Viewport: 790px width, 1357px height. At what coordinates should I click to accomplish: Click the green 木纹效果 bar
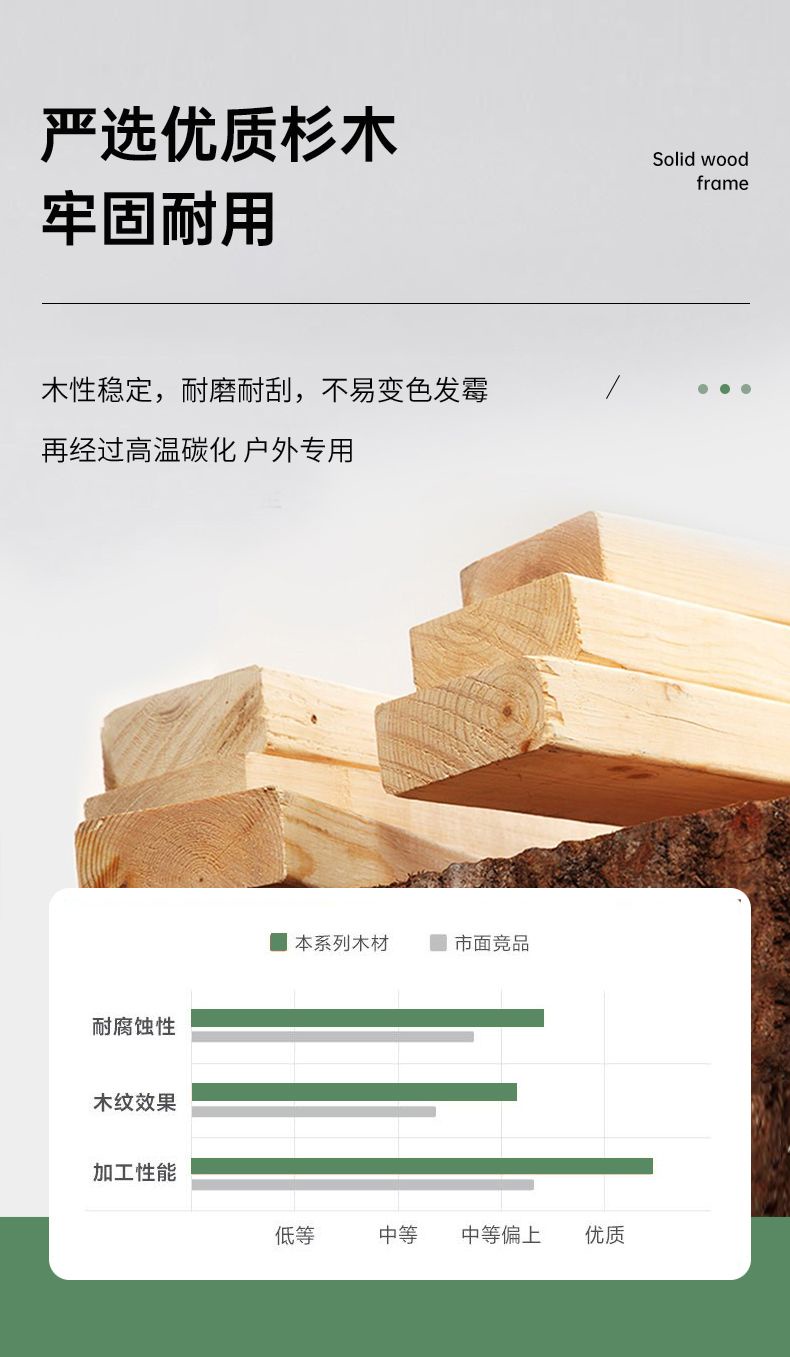354,1092
